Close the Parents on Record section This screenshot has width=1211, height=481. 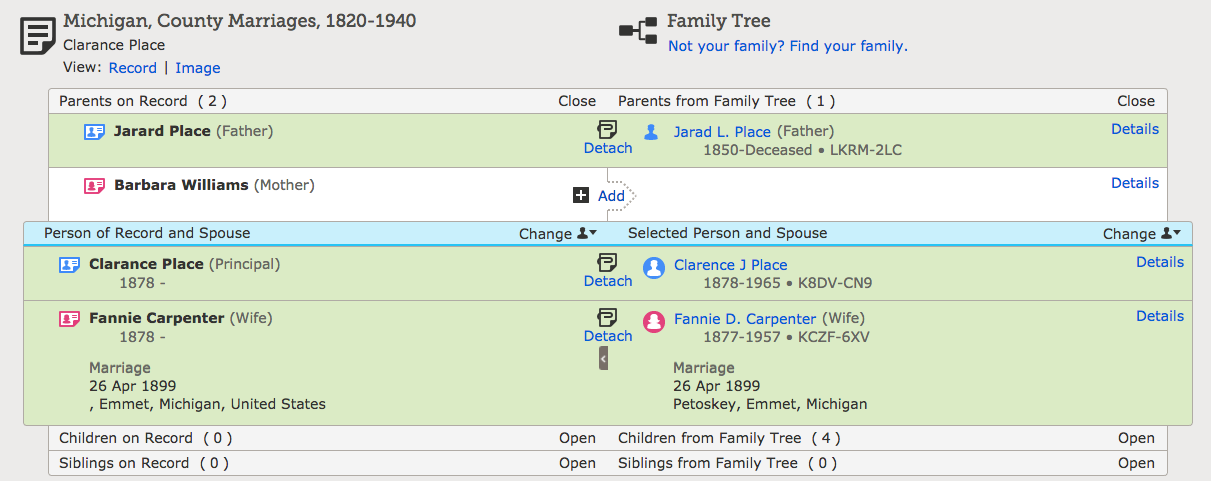pos(577,101)
